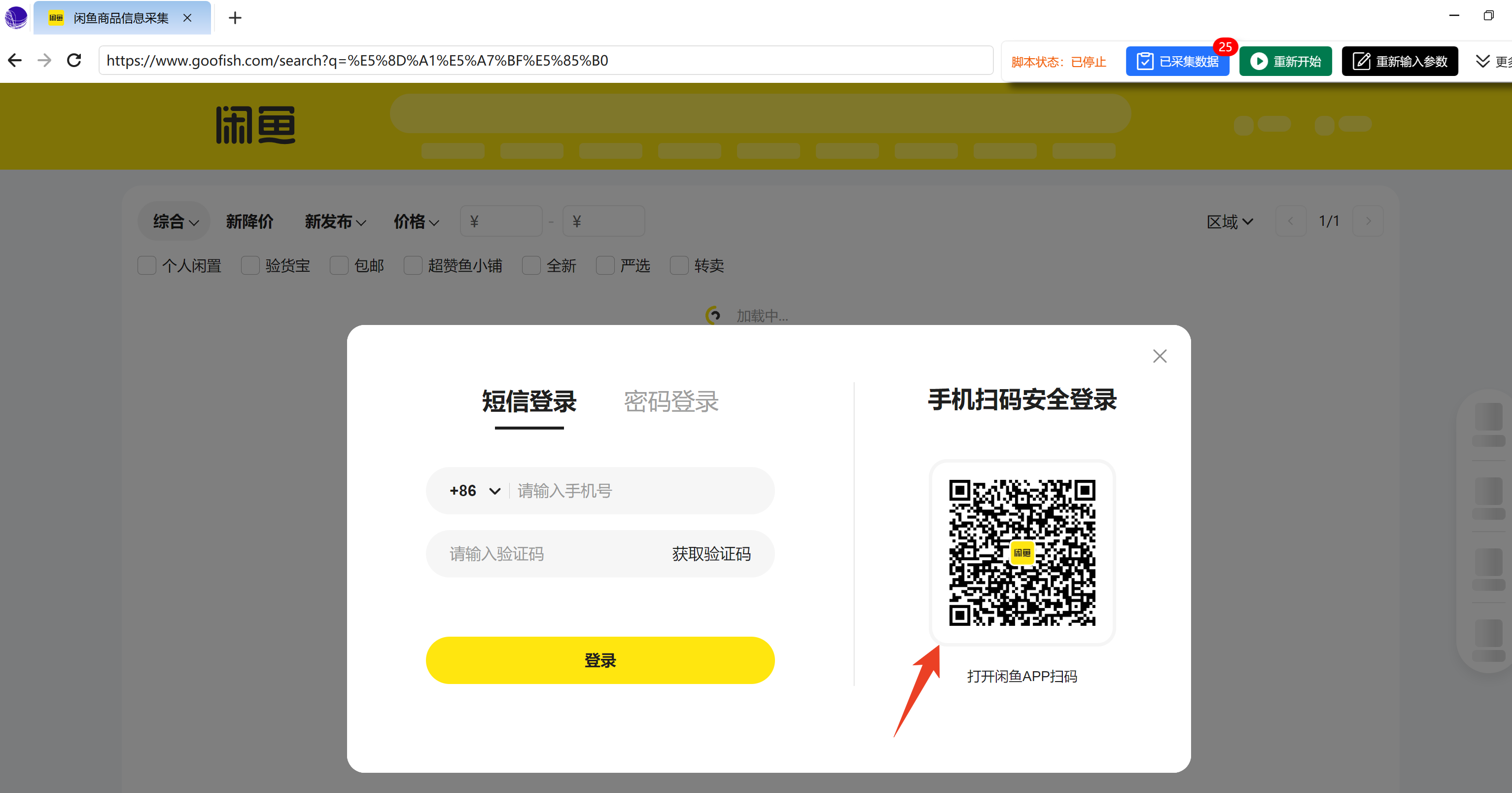Open the 区域 region dropdown

1230,221
